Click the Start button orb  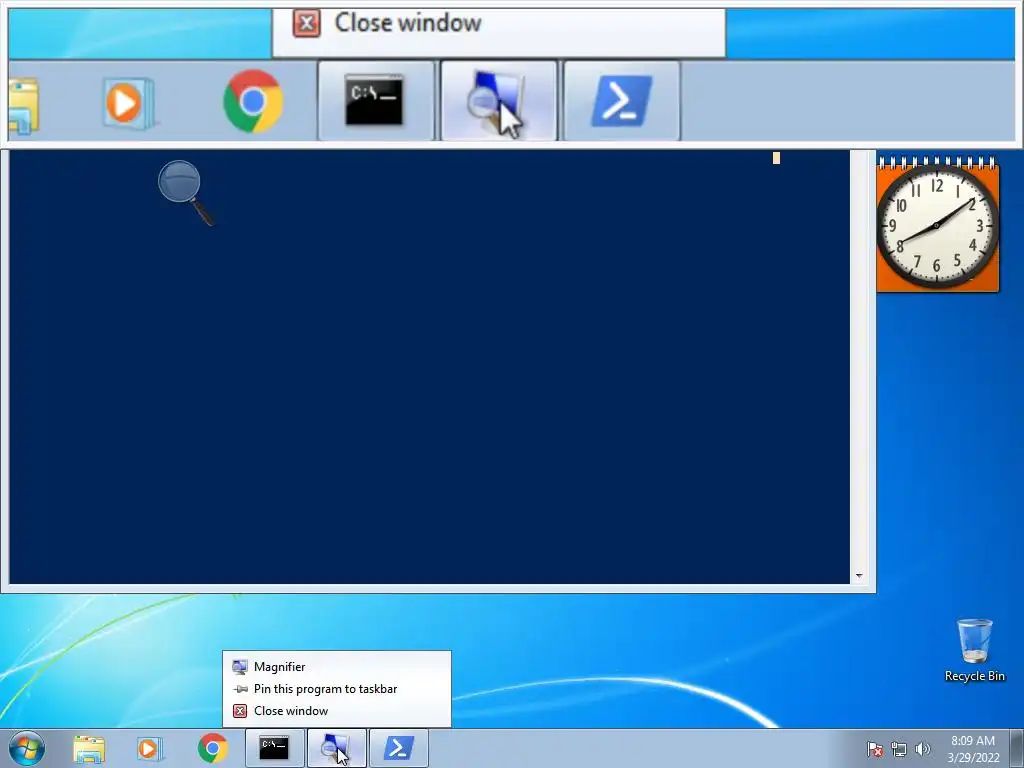click(27, 748)
